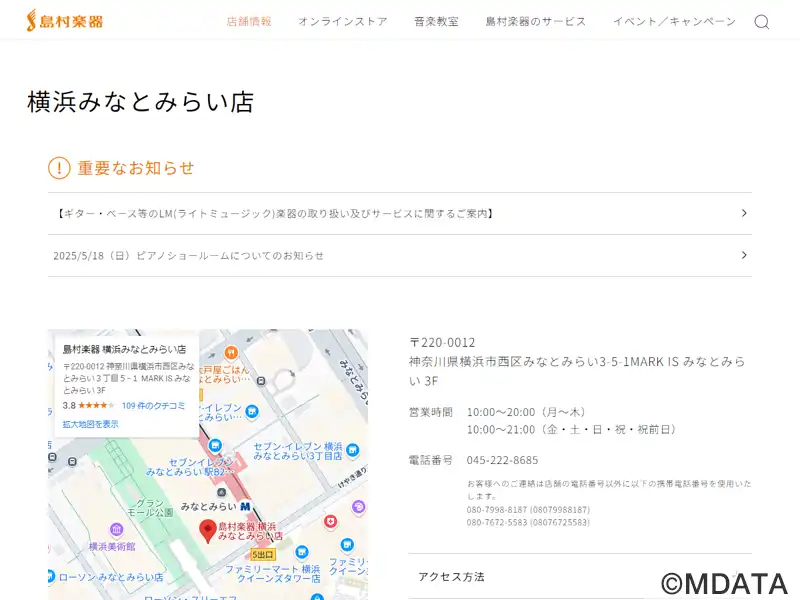The width and height of the screenshot is (800, 600).
Task: Click the purple marker at the map edge
Action: point(359,507)
